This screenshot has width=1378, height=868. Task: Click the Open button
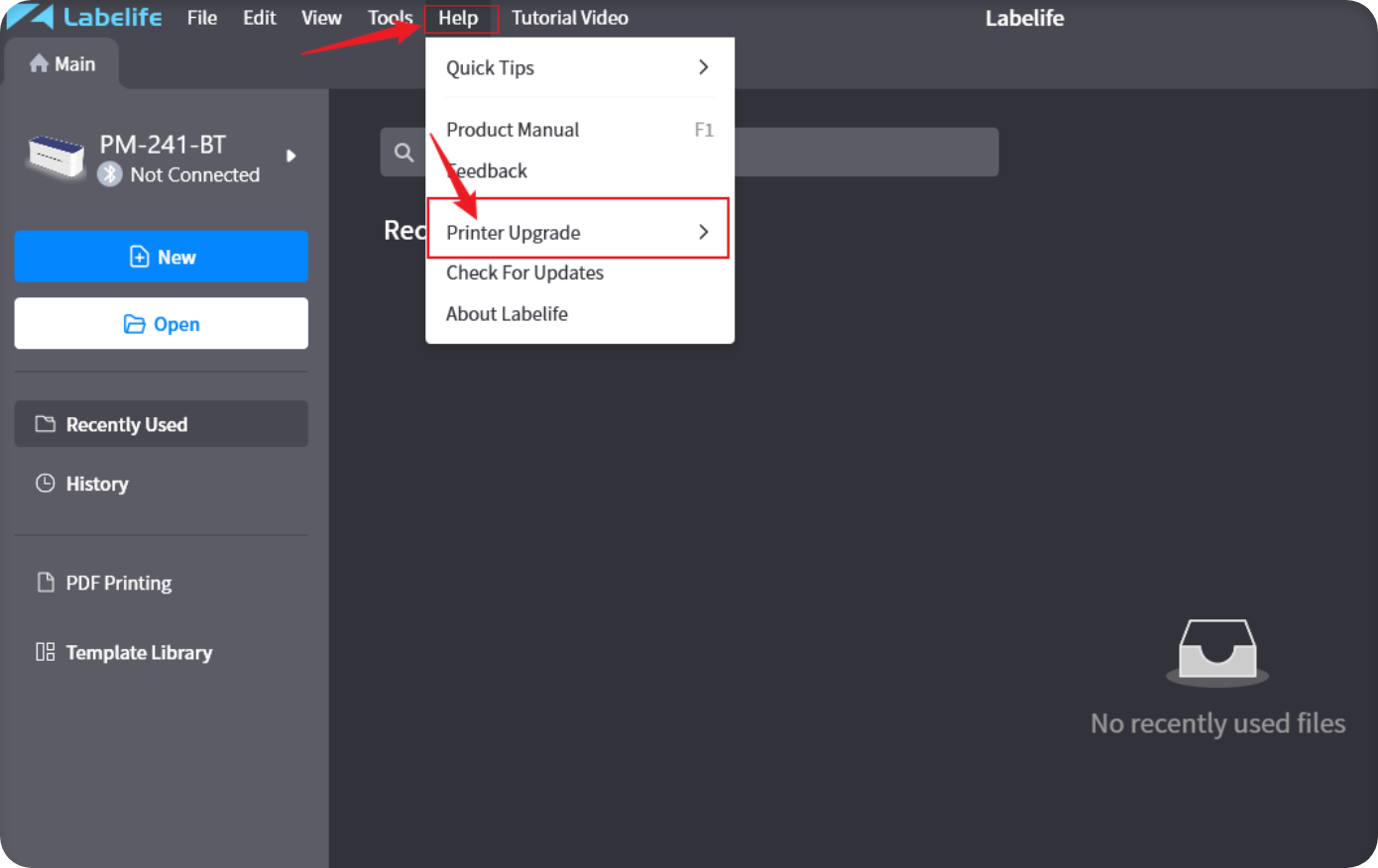click(162, 324)
